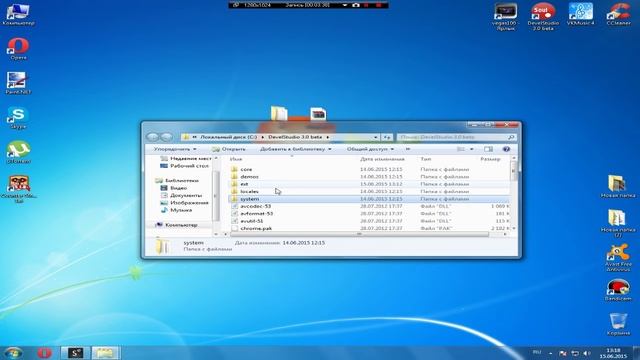This screenshot has width=640, height=360.
Task: Select the VKMusic 4 desktop shortcut
Action: tap(581, 14)
